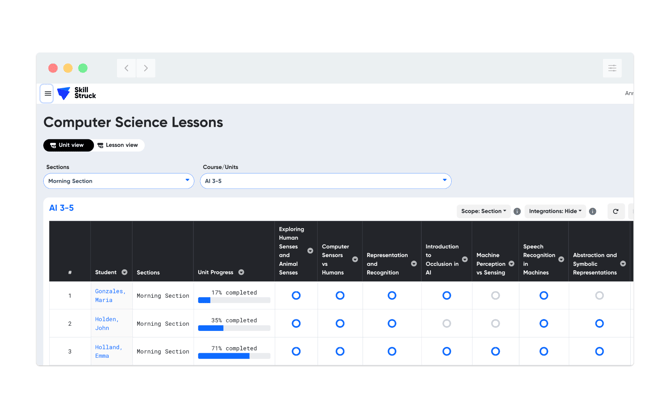The height and width of the screenshot is (418, 670).
Task: Open the Morning Section dropdown
Action: pyautogui.click(x=118, y=181)
